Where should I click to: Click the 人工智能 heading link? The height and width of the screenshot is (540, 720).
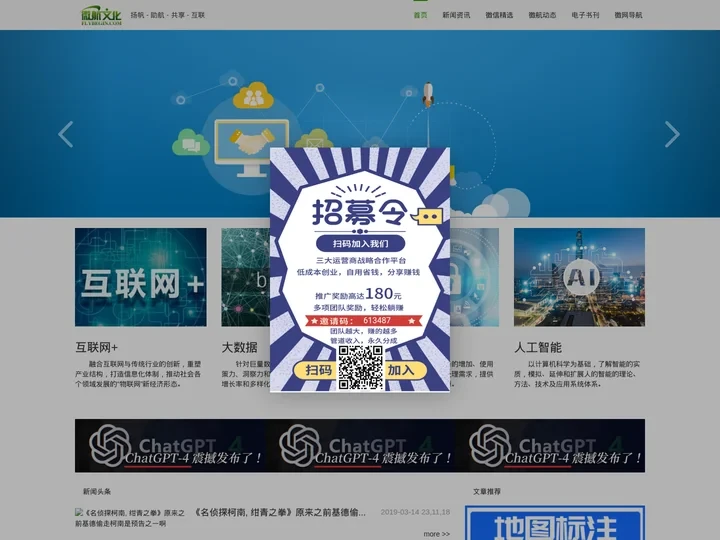[538, 348]
